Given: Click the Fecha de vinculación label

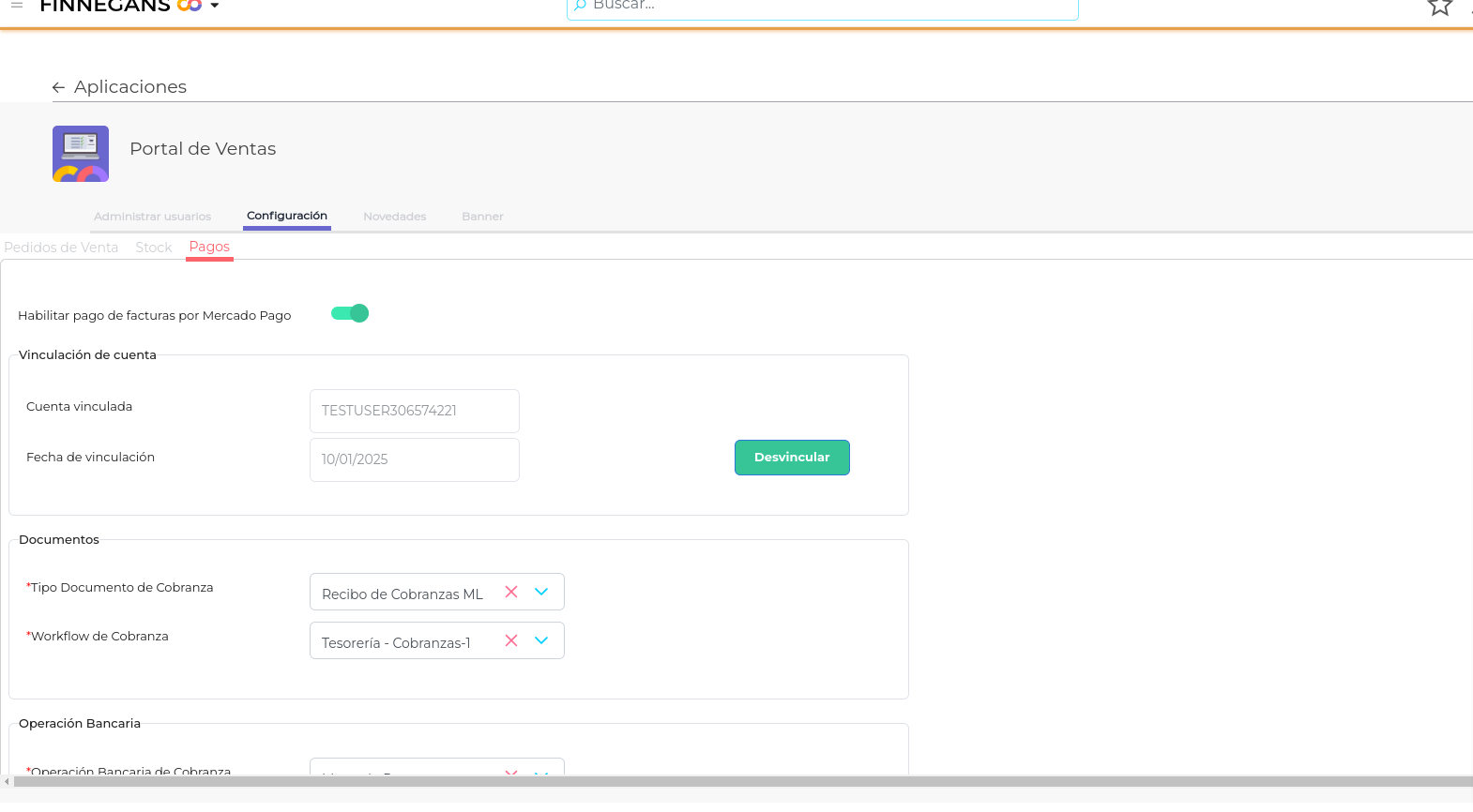Looking at the screenshot, I should point(90,458).
